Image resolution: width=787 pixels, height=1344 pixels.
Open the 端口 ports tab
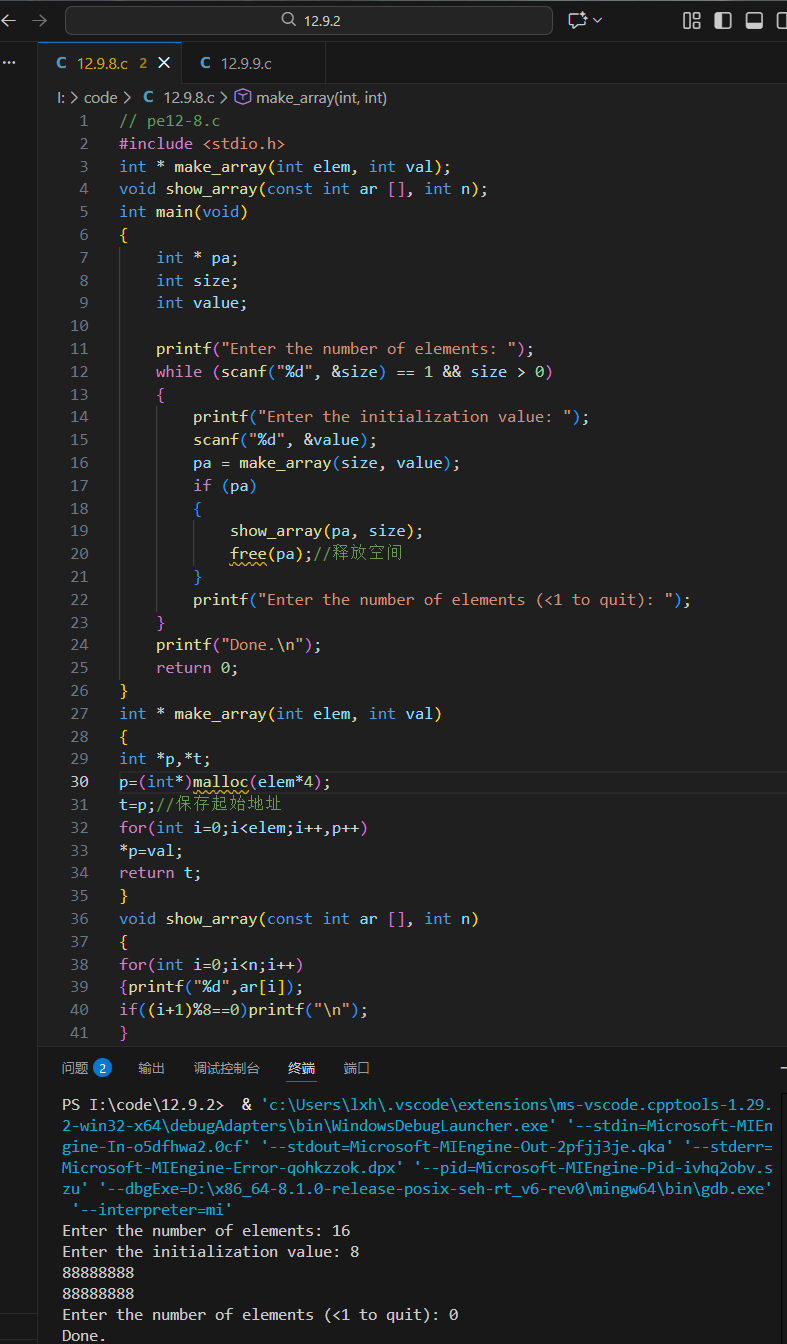tap(357, 1068)
